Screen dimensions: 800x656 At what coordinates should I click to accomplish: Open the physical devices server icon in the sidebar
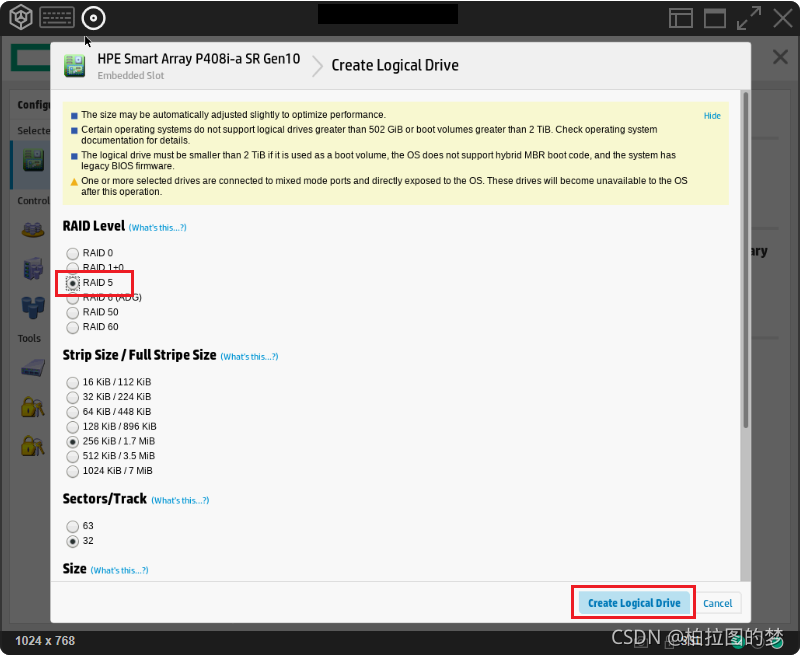(x=33, y=268)
